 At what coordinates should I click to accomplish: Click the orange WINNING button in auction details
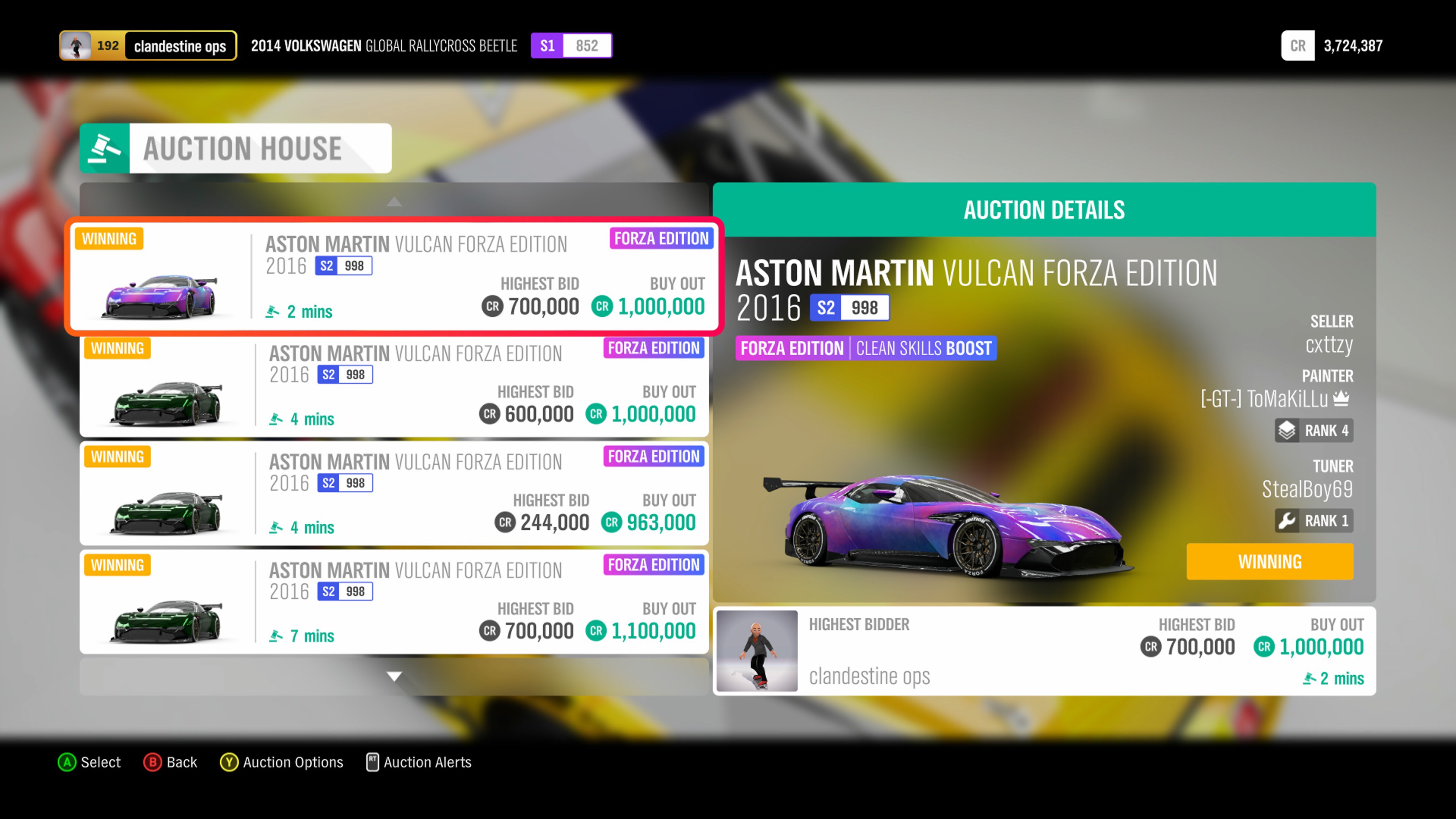pyautogui.click(x=1269, y=561)
